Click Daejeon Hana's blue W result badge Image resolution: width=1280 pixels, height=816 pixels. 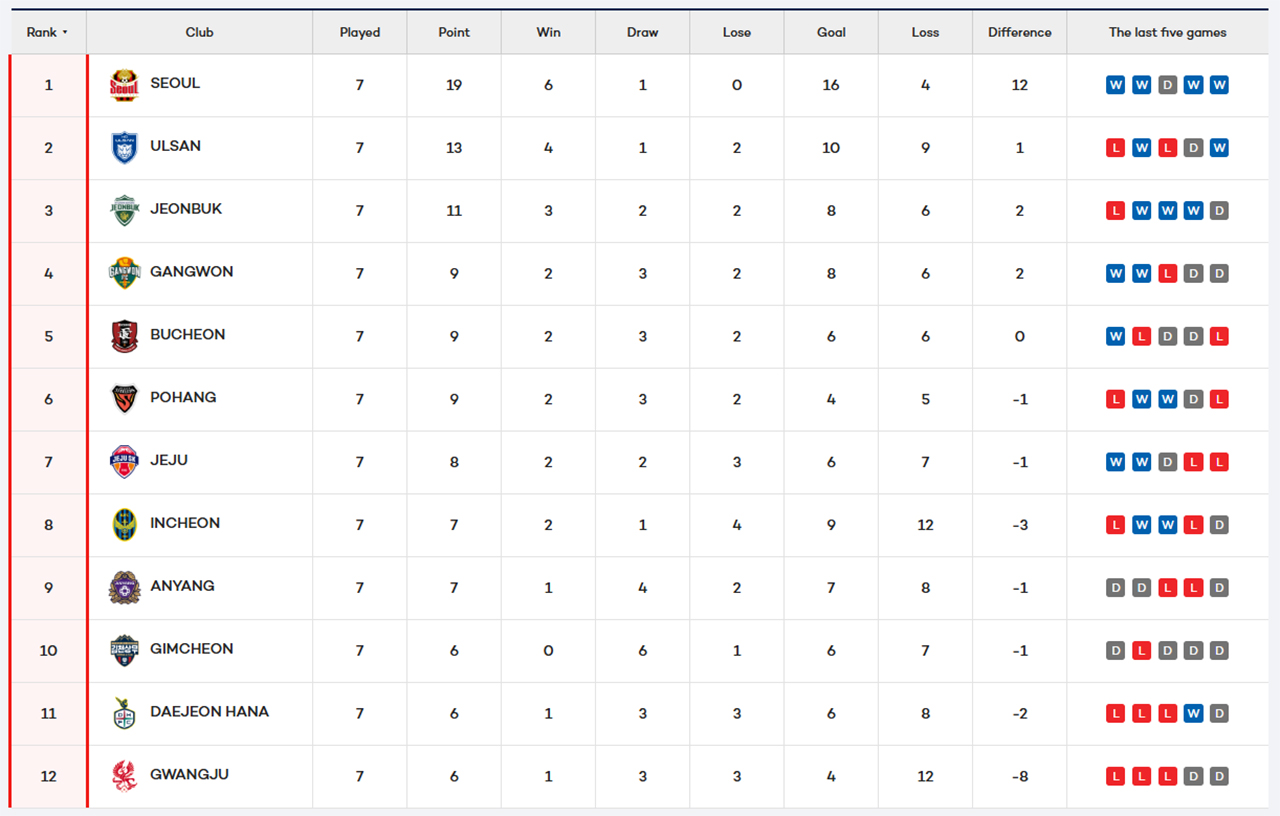(x=1193, y=713)
